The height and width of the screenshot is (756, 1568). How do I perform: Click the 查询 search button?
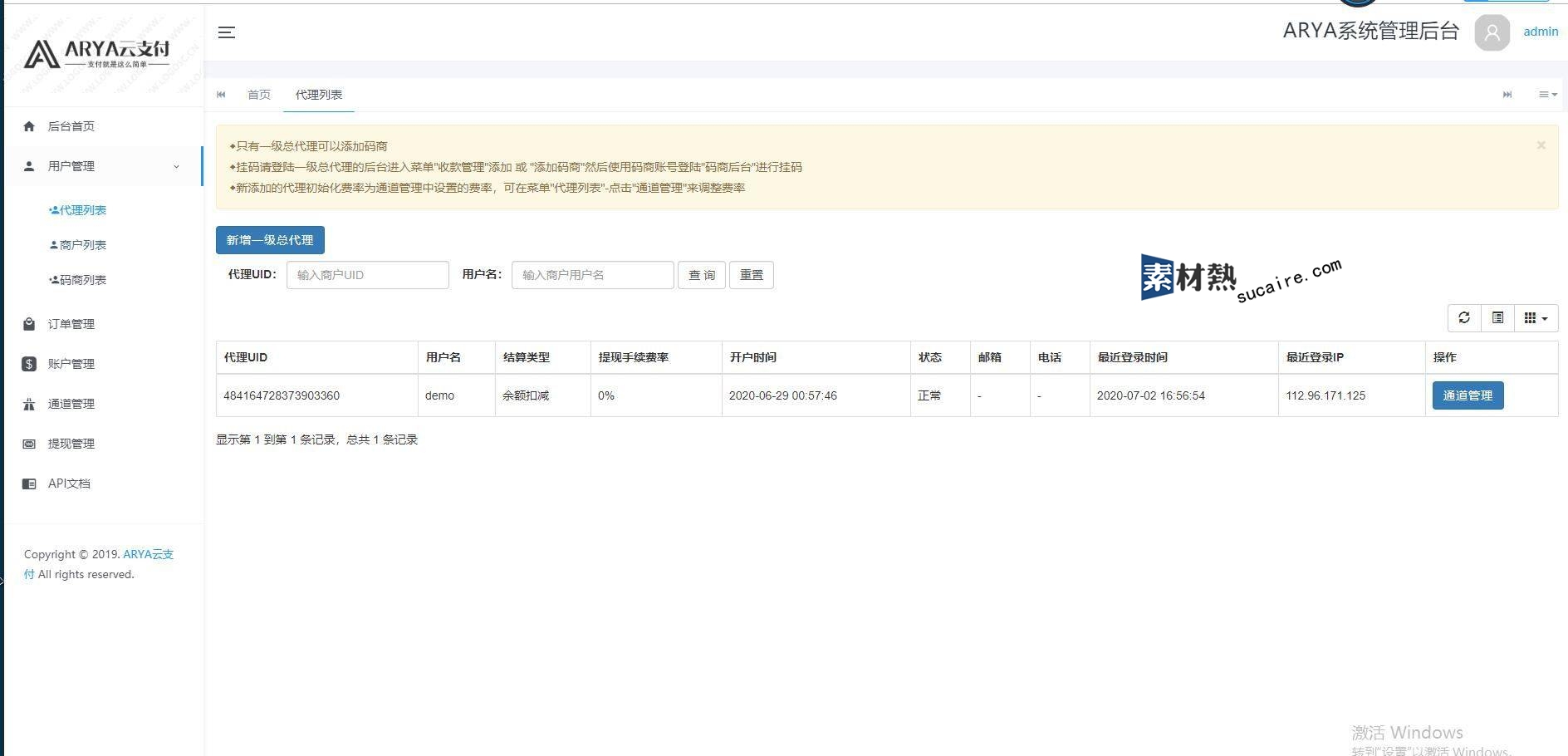(701, 275)
